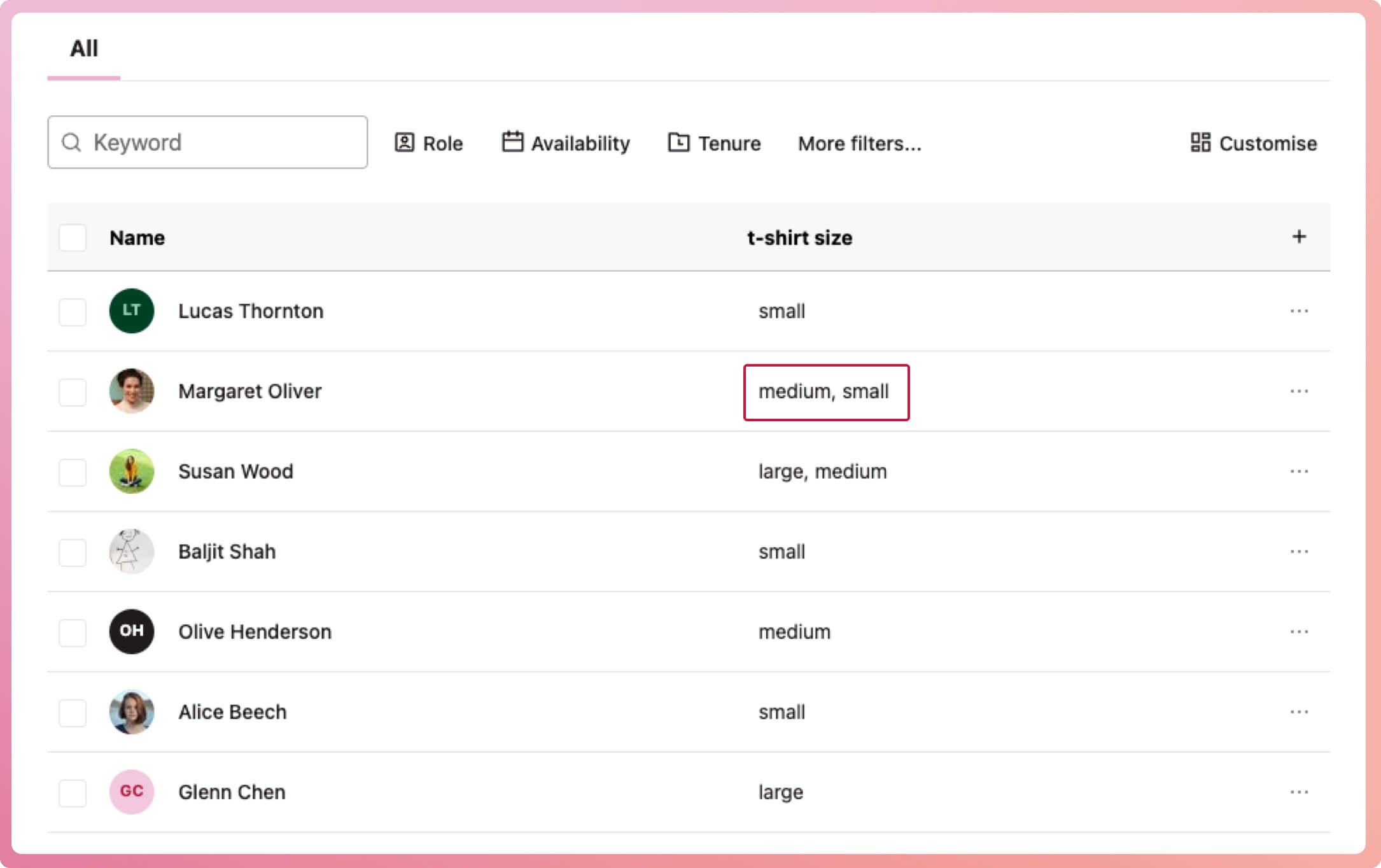Open three-dot menu for Lucas Thornton
This screenshot has height=868, width=1381.
tap(1299, 311)
